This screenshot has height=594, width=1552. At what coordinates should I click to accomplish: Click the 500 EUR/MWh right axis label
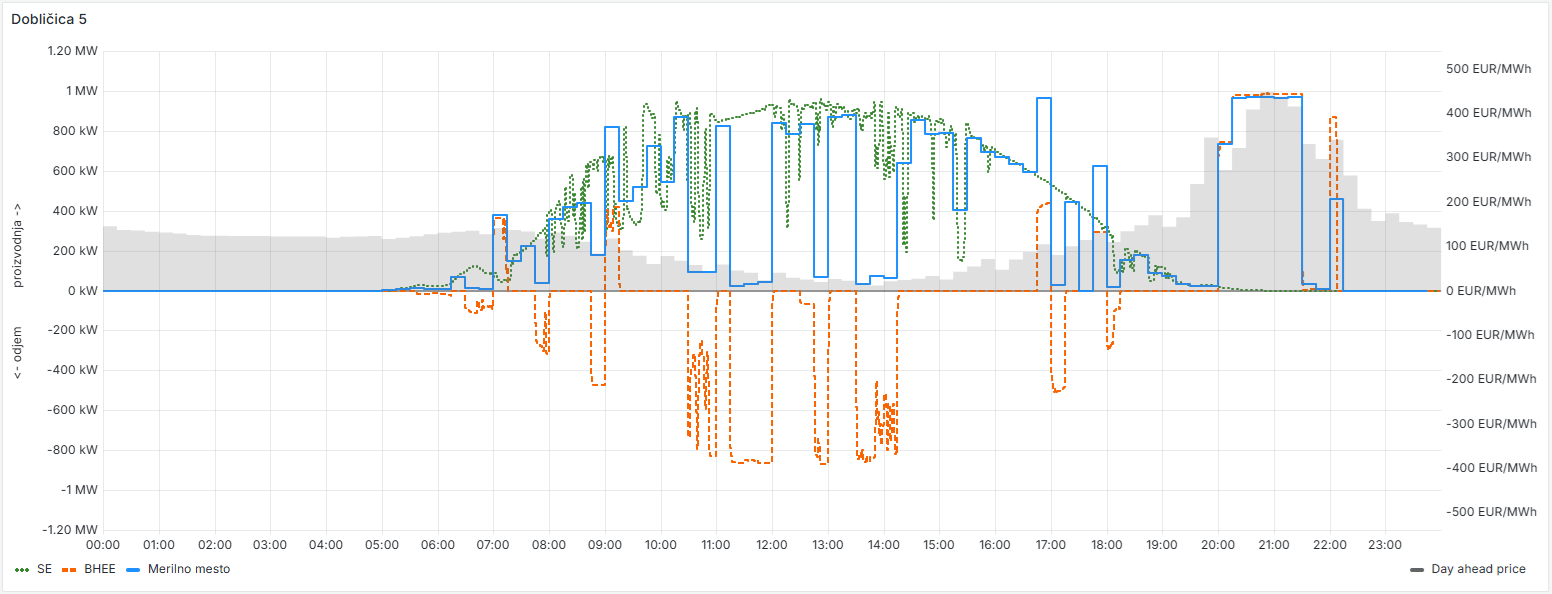(1488, 69)
